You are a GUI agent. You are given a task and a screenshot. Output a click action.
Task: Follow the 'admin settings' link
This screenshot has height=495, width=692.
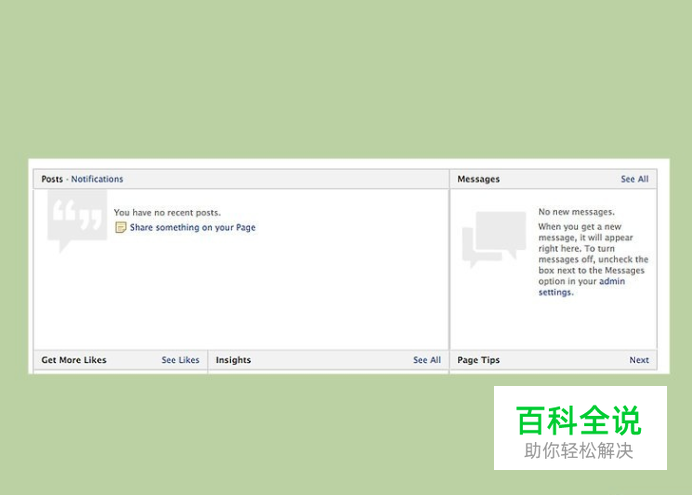[582, 287]
